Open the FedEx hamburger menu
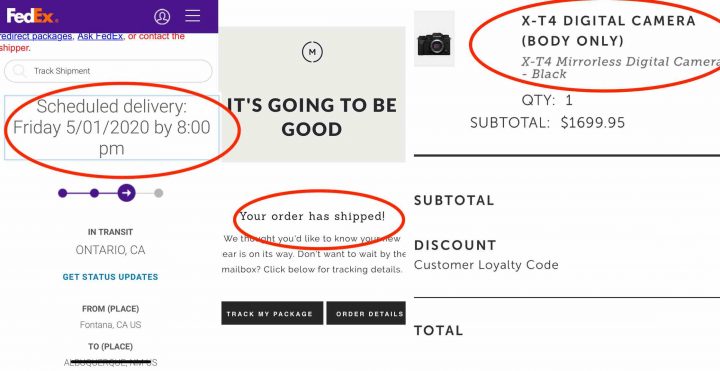 [192, 16]
